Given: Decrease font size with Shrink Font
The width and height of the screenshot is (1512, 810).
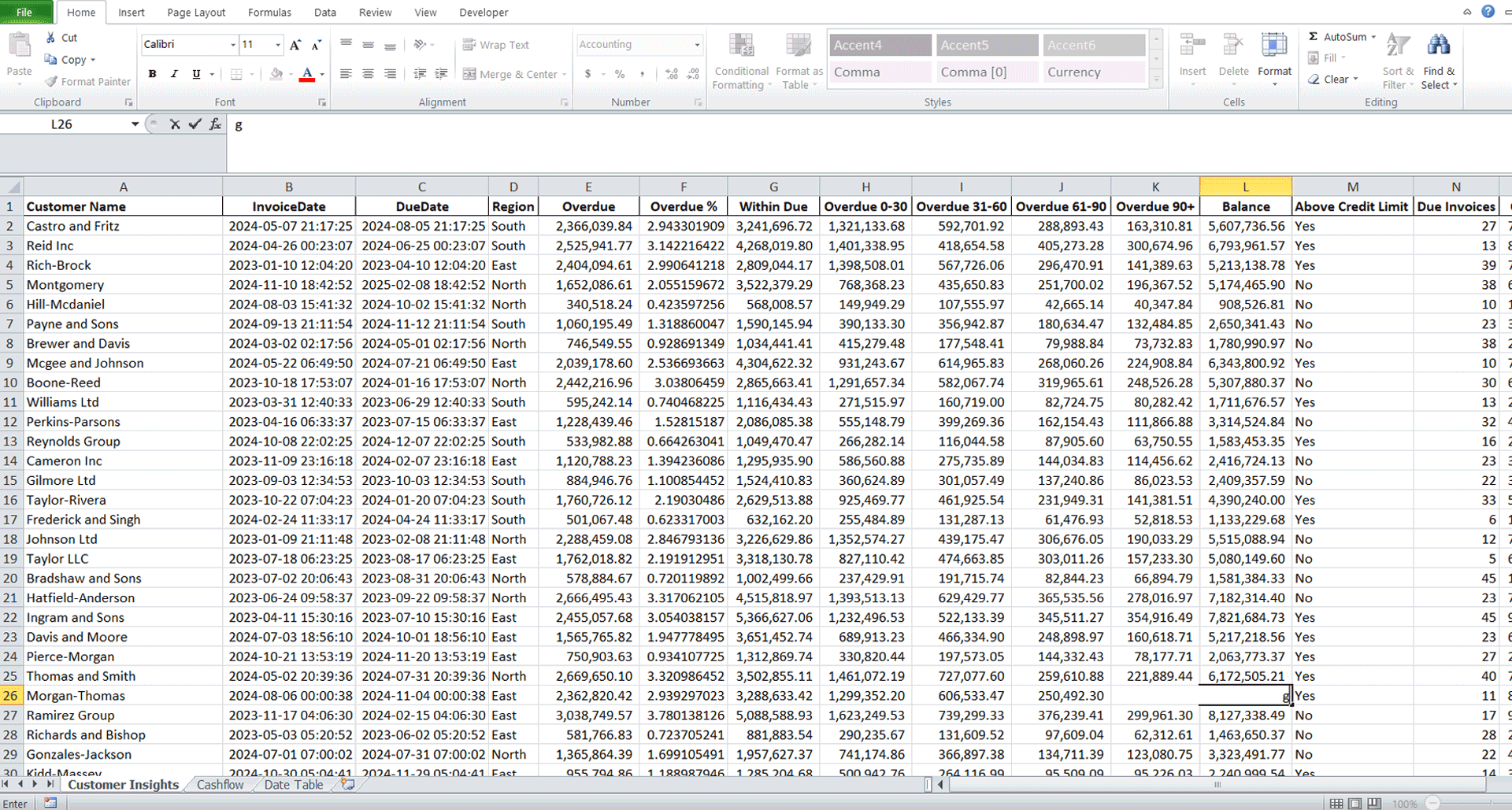Looking at the screenshot, I should coord(317,45).
